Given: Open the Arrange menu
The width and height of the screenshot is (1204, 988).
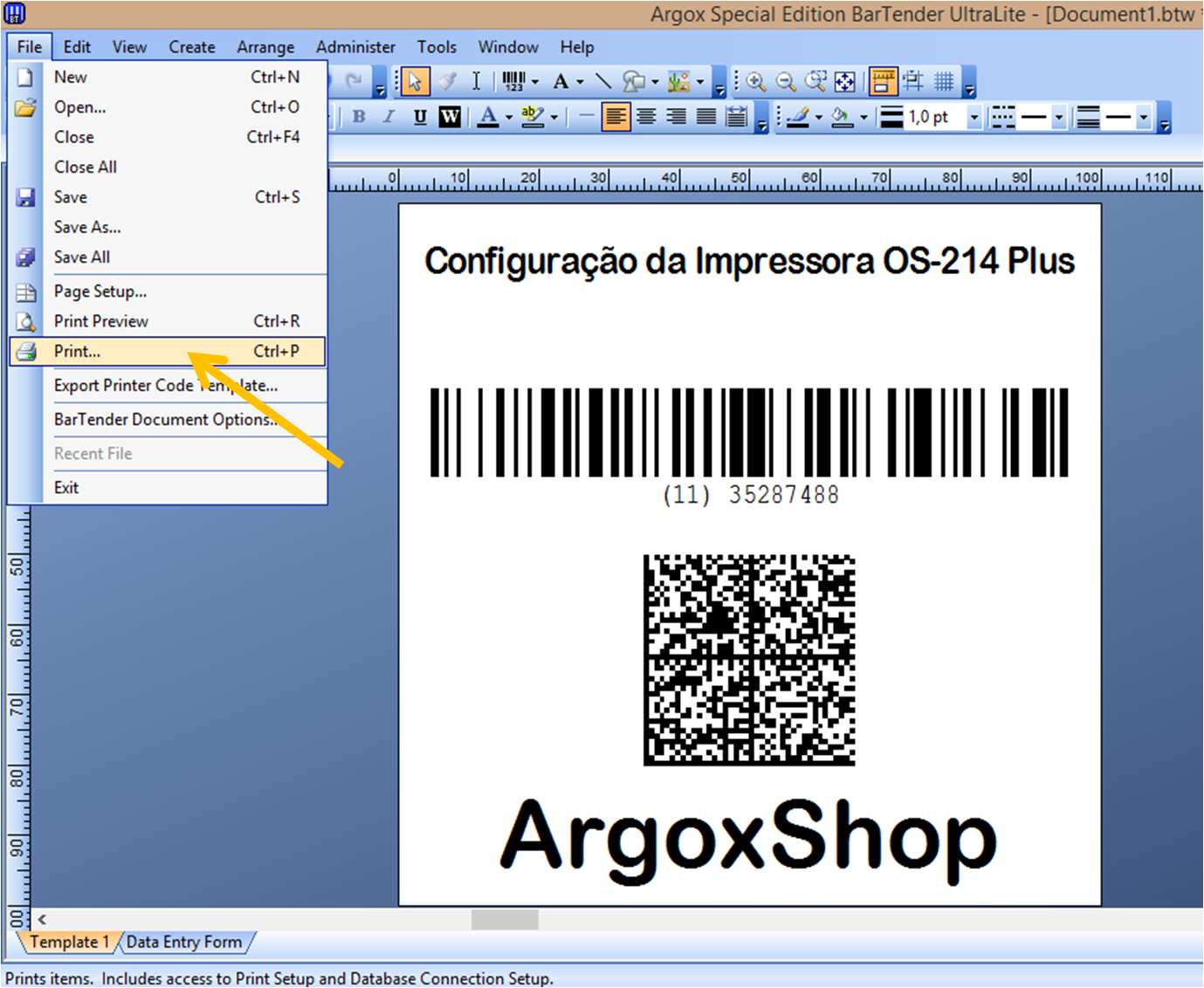Looking at the screenshot, I should (265, 47).
